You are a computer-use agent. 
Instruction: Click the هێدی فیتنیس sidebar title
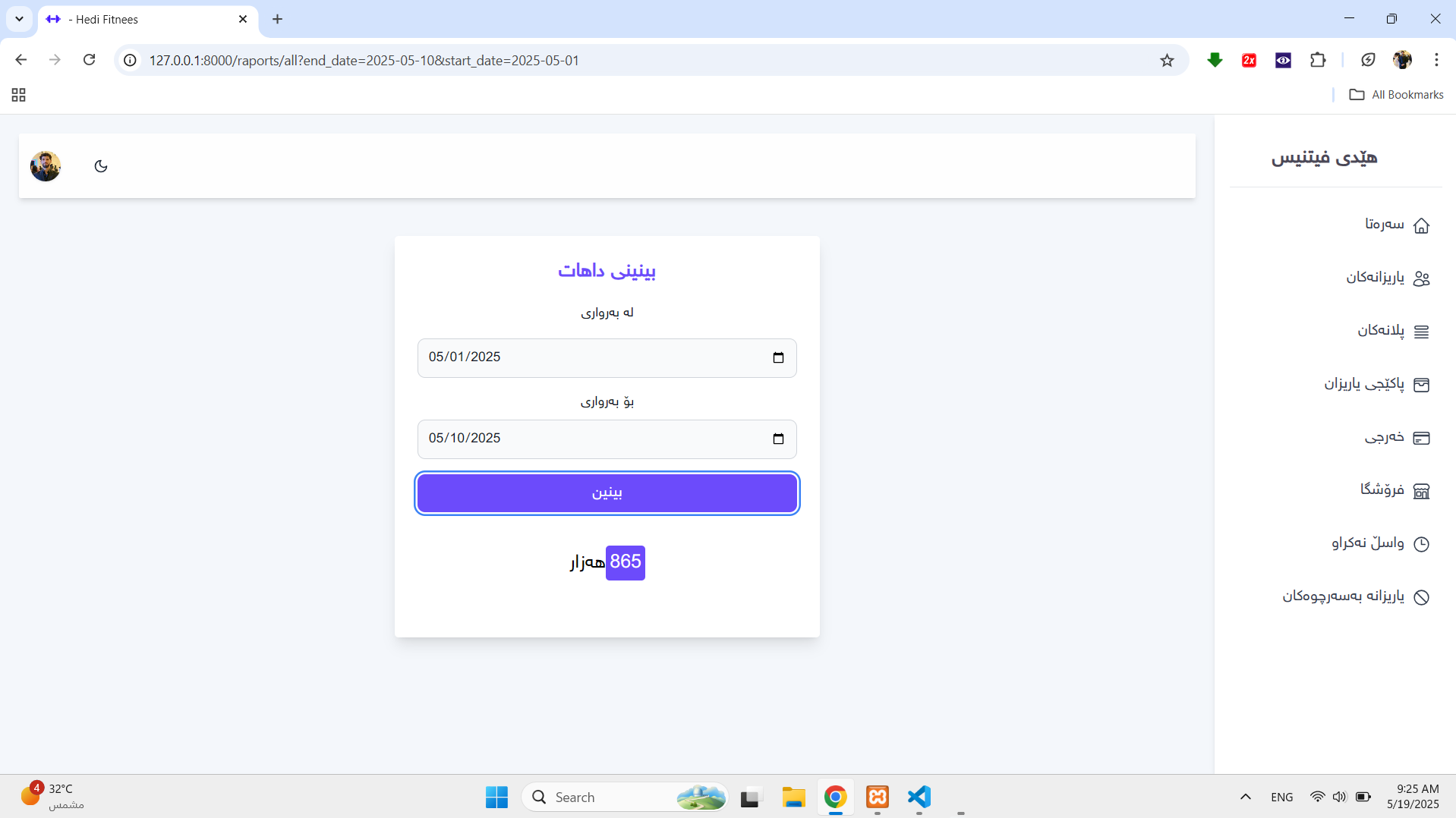click(1324, 158)
